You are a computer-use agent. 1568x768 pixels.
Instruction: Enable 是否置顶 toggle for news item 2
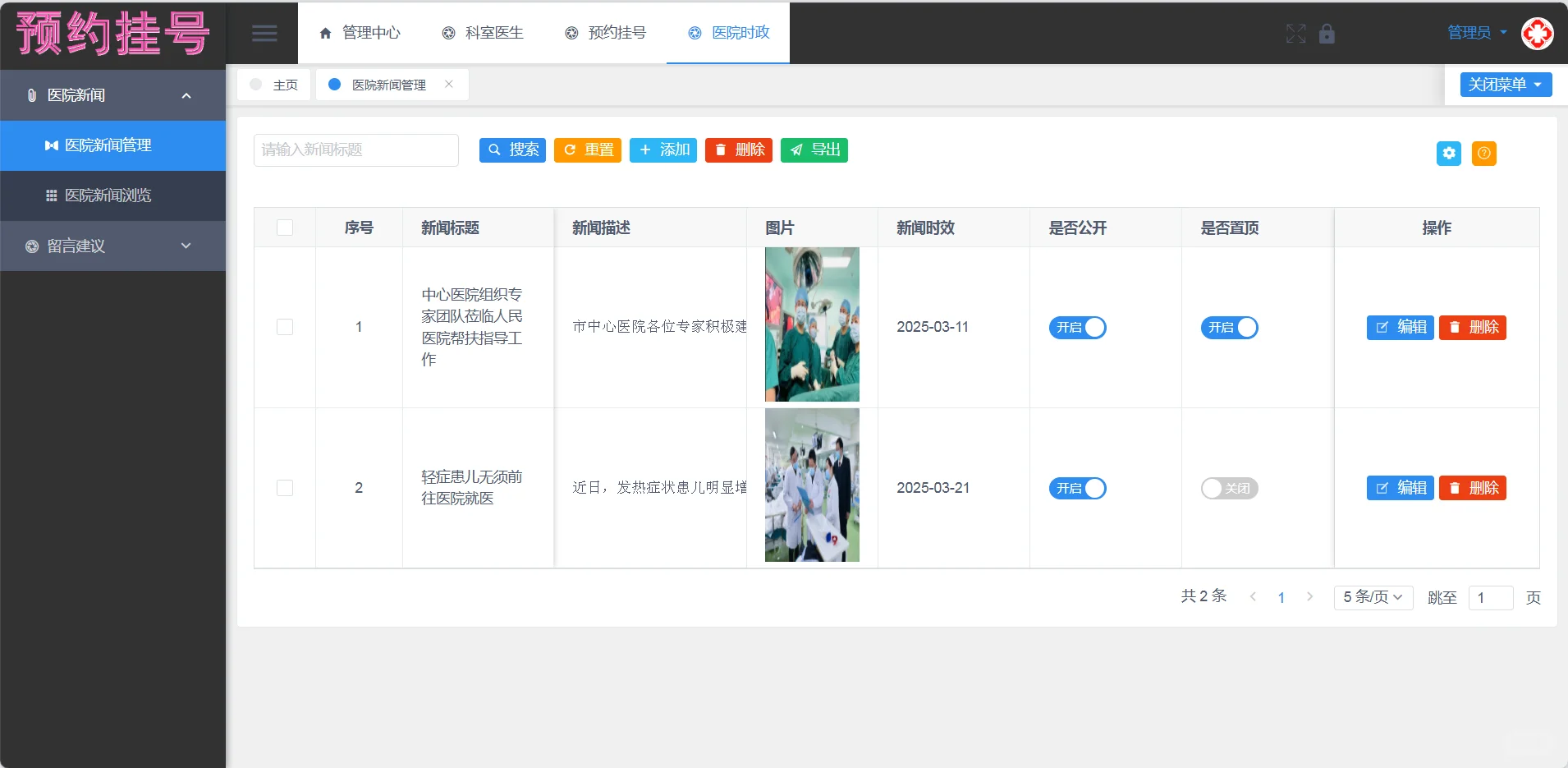tap(1229, 488)
